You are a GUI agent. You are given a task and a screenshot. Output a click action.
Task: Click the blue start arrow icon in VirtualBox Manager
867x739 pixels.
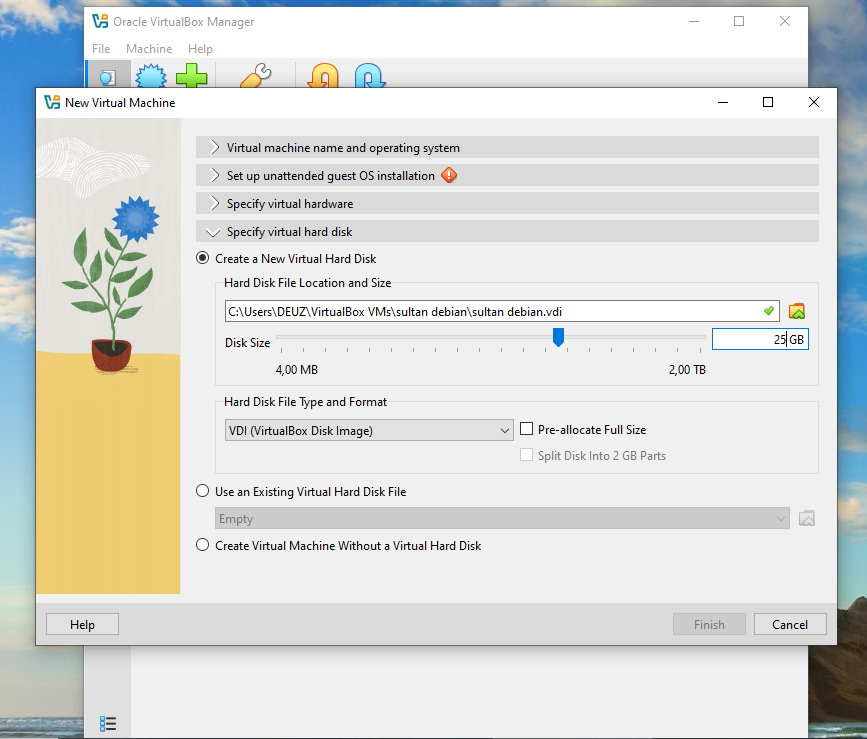tap(370, 76)
